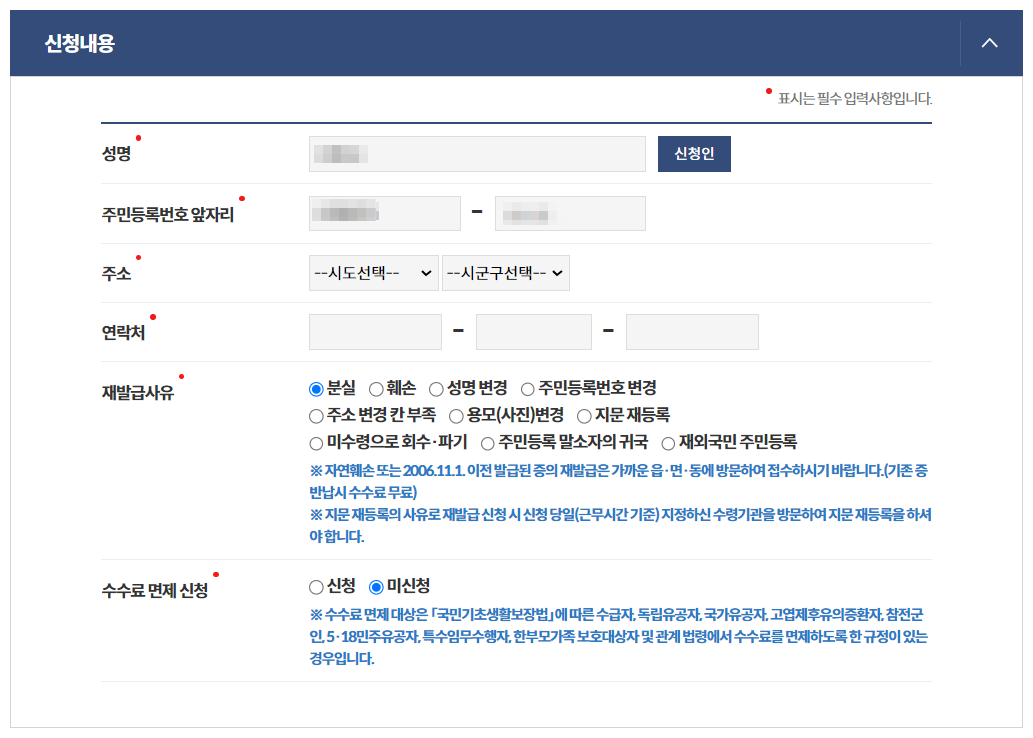Select 미수령으로 회수·파기 option
This screenshot has height=738, width=1033.
pos(316,443)
